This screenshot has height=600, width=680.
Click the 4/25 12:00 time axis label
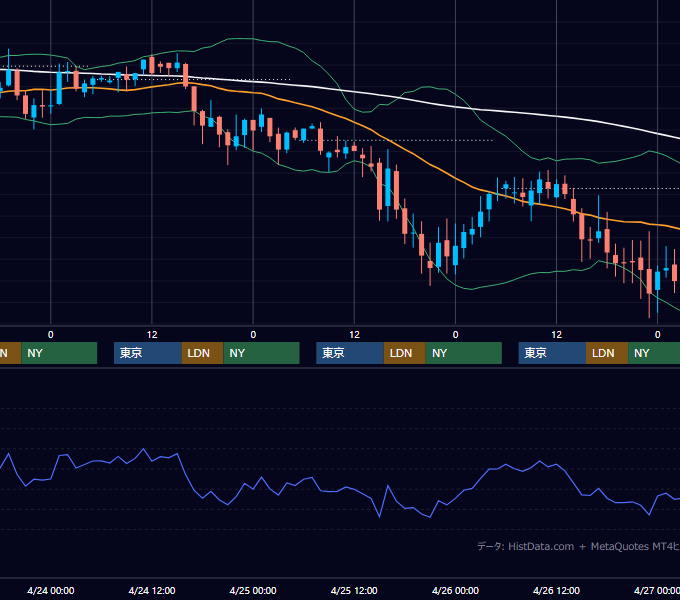tap(354, 590)
